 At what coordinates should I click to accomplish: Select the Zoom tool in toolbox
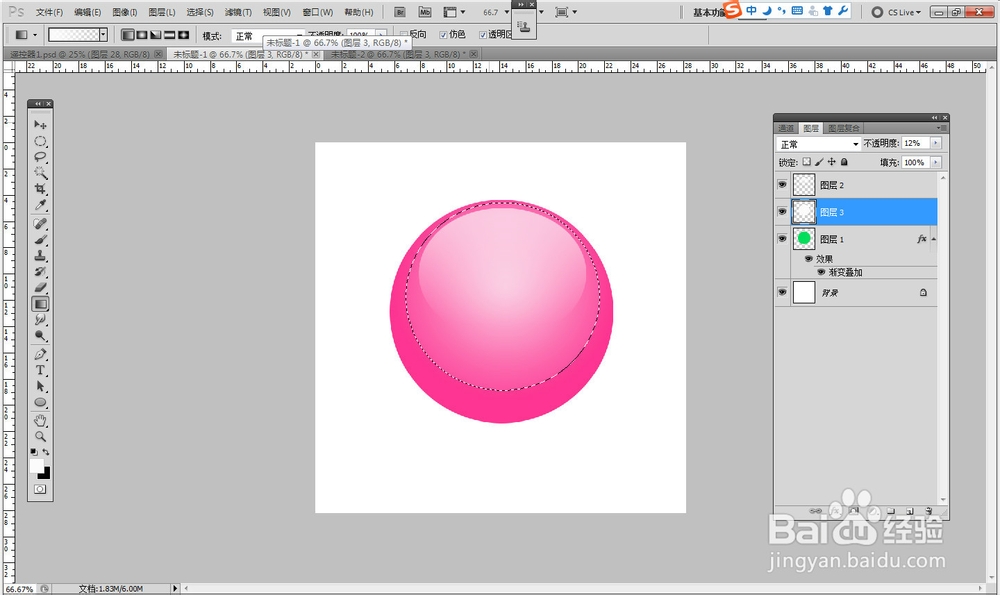[x=41, y=436]
